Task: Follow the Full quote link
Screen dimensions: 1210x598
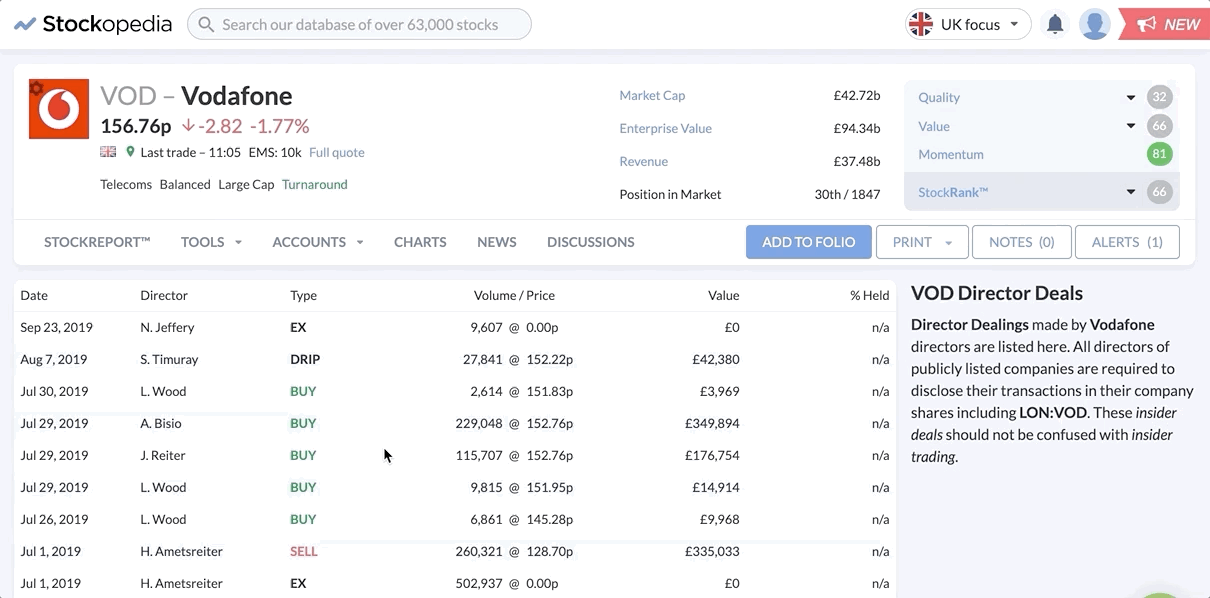Action: point(337,152)
